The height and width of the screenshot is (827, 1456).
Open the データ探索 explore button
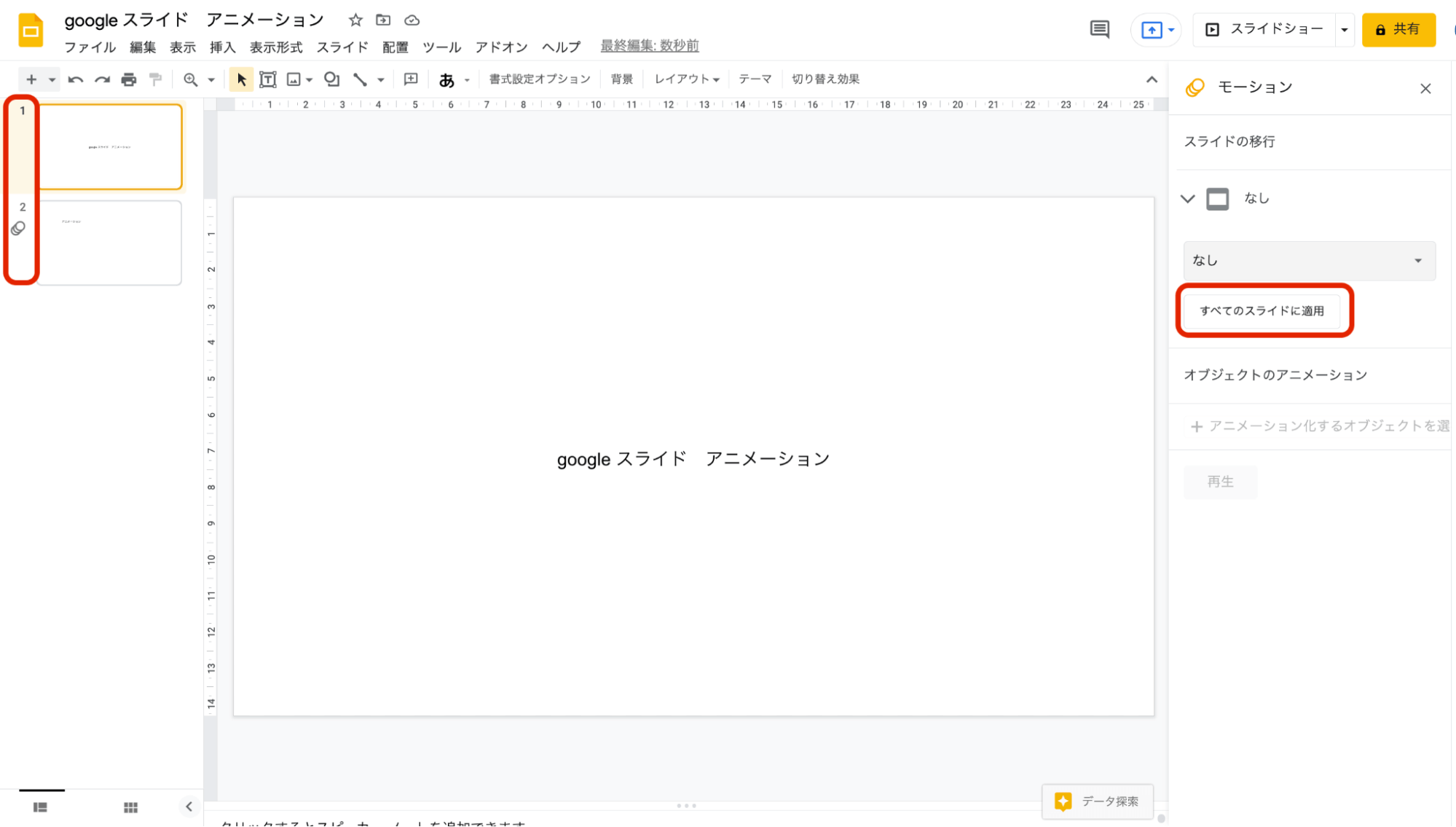[x=1098, y=801]
